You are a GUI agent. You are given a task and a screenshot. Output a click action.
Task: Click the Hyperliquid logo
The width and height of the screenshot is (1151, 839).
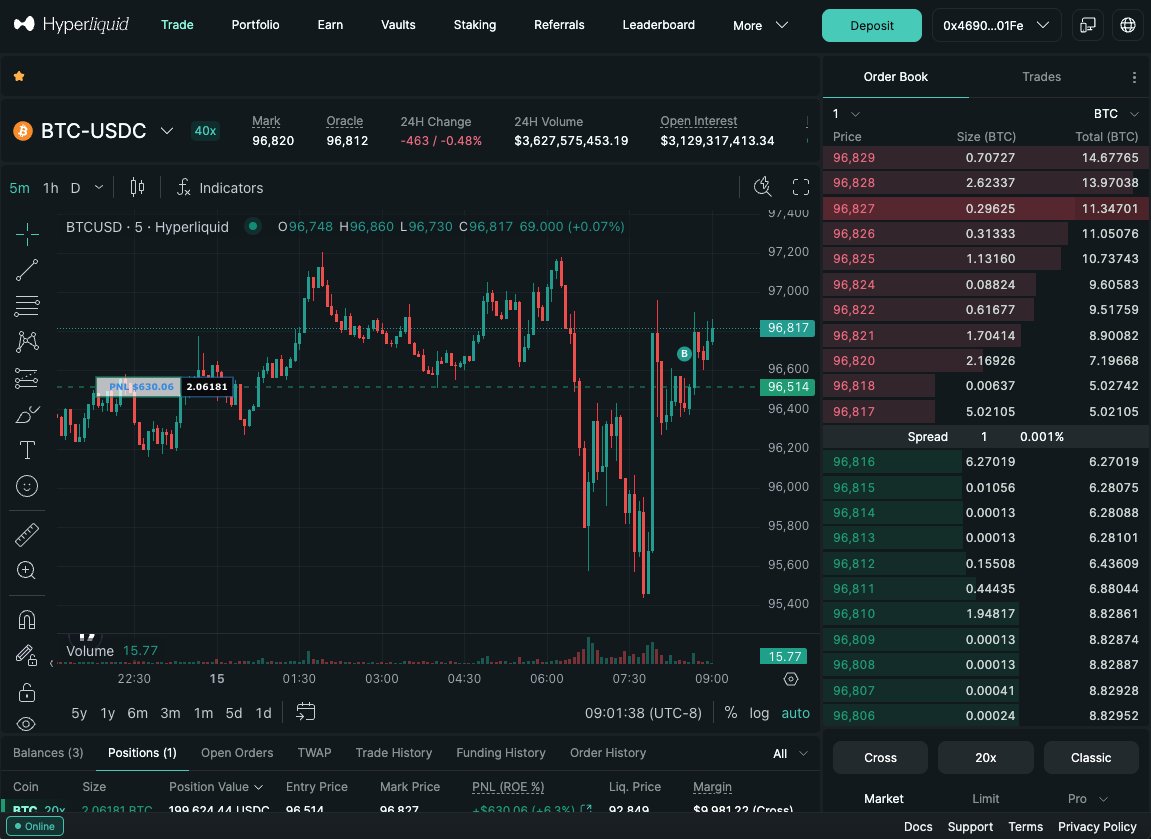pyautogui.click(x=71, y=25)
